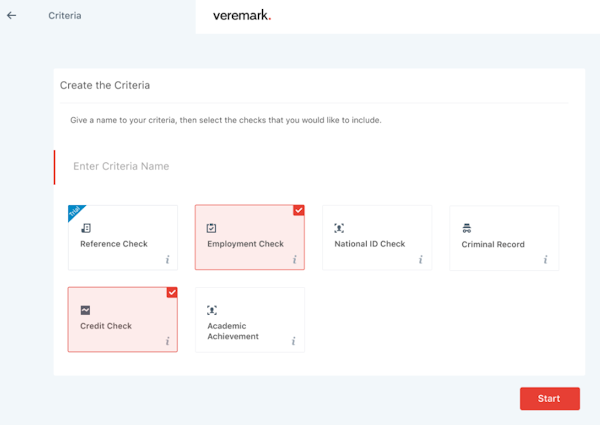Open info for Reference Check
Screen dimensions: 600x425
pyautogui.click(x=166, y=259)
